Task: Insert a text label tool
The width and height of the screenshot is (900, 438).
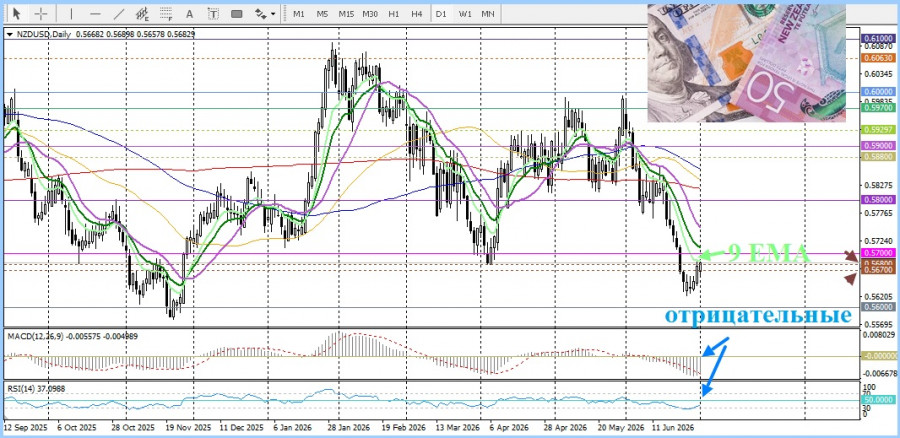Action: tap(213, 13)
